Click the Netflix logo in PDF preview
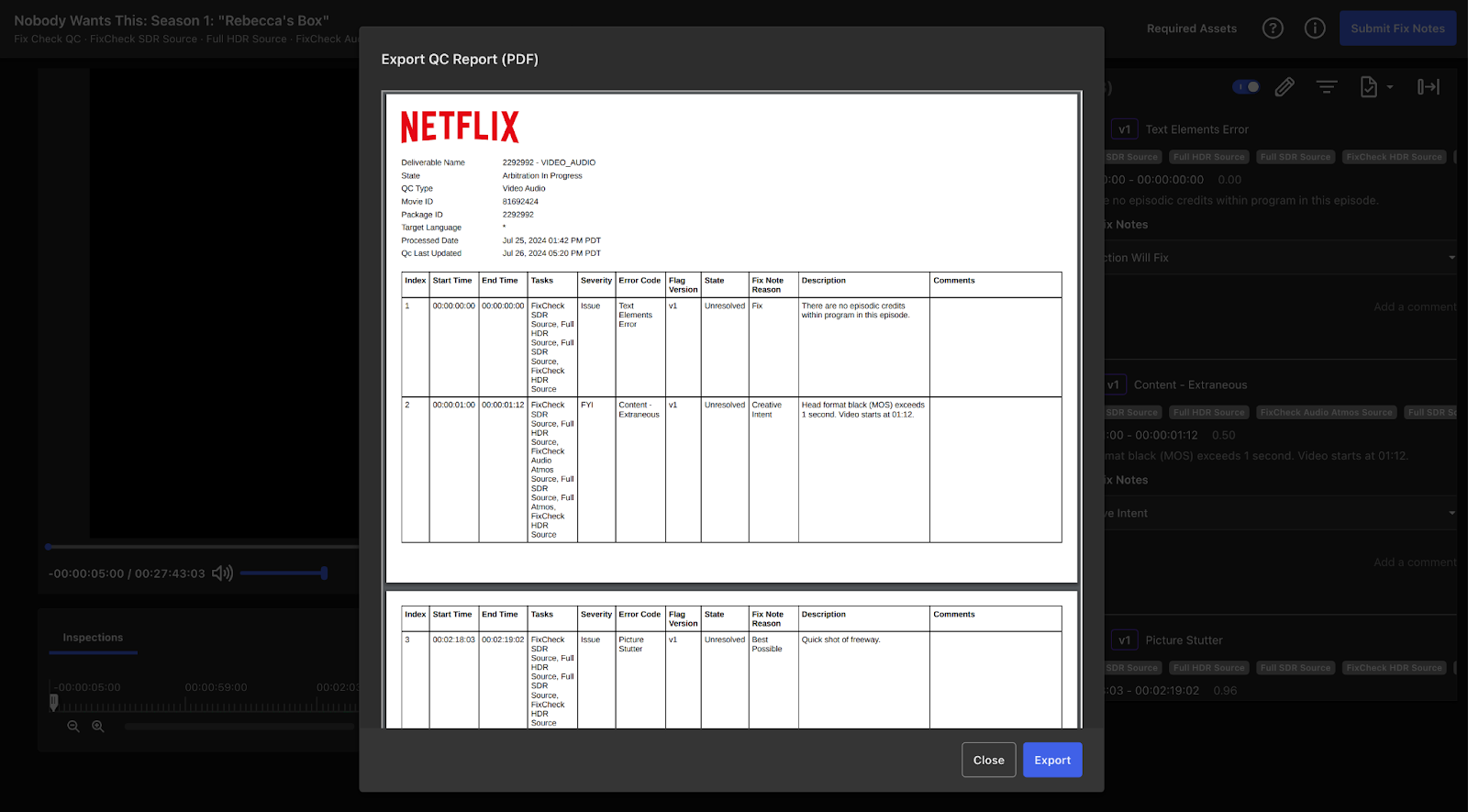Image resolution: width=1468 pixels, height=812 pixels. [460, 127]
